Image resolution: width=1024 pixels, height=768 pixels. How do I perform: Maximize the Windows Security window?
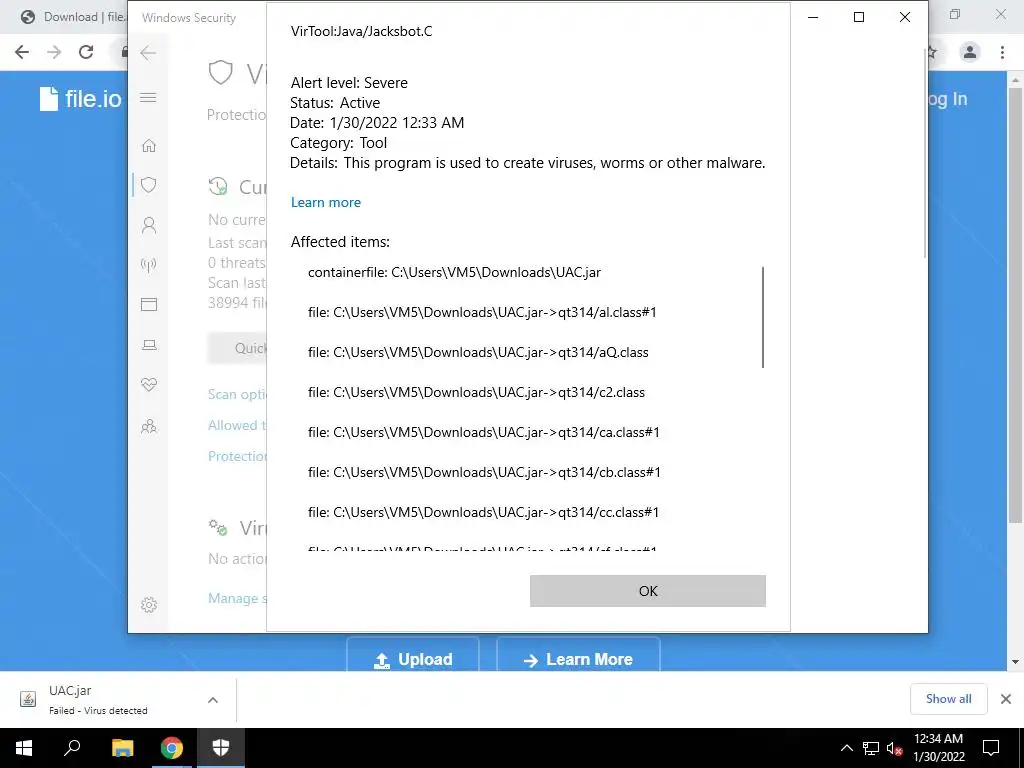859,17
